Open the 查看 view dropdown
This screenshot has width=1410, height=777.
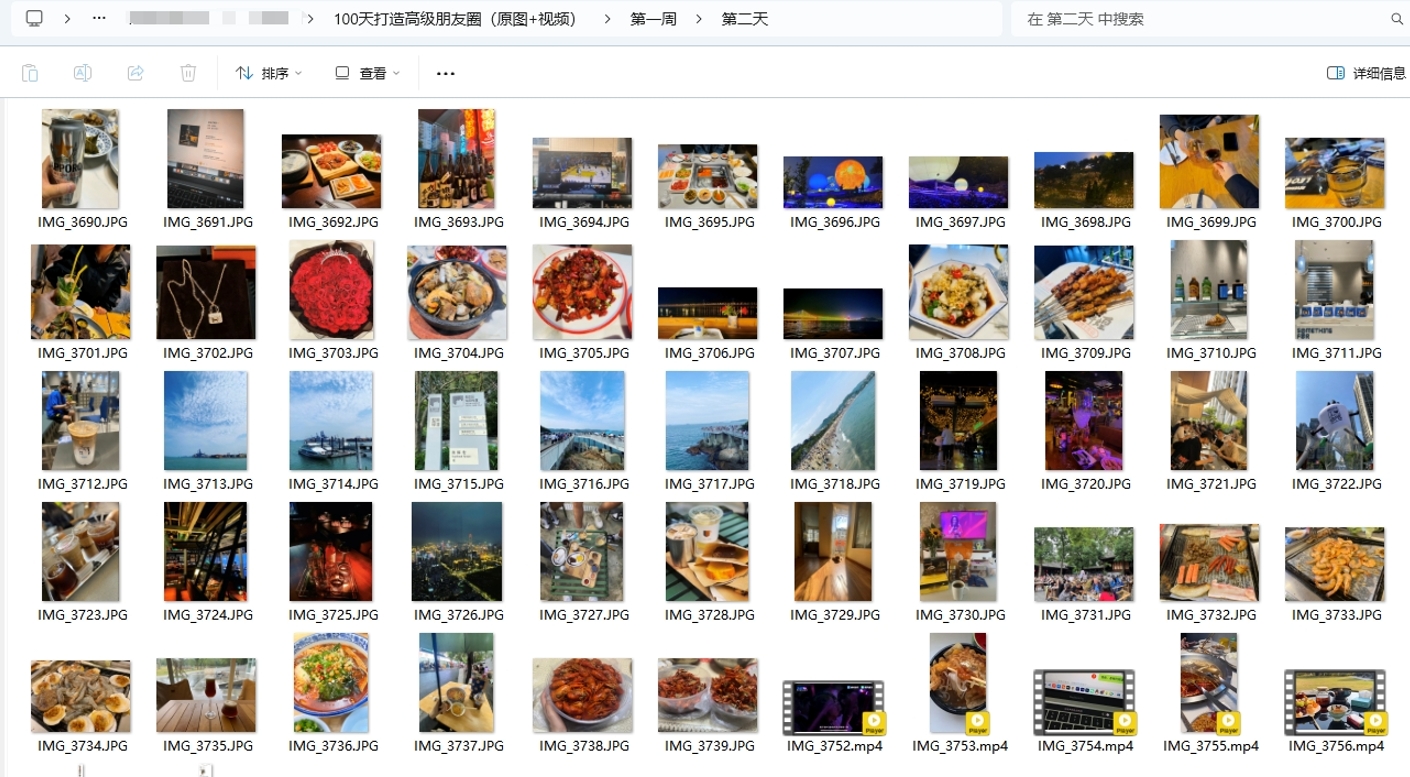367,73
